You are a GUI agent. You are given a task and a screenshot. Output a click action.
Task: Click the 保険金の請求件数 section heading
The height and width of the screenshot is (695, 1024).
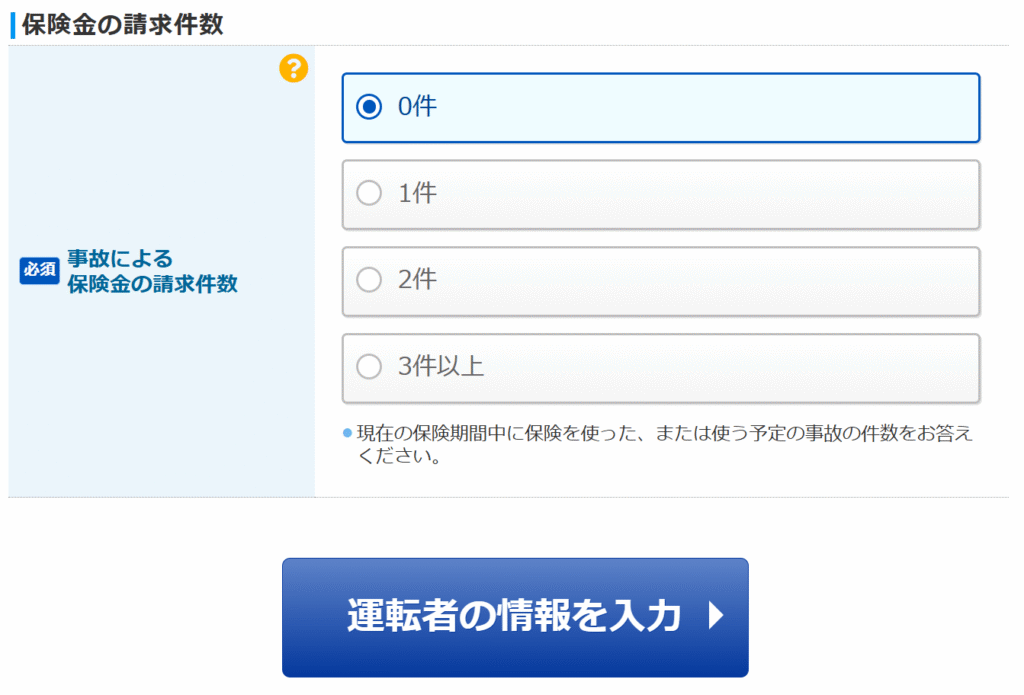coord(122,25)
